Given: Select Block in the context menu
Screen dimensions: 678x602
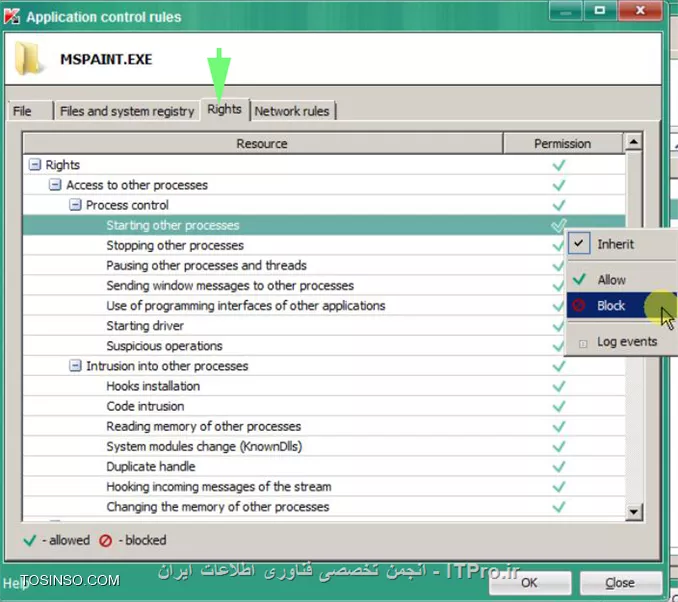Looking at the screenshot, I should pos(622,306).
